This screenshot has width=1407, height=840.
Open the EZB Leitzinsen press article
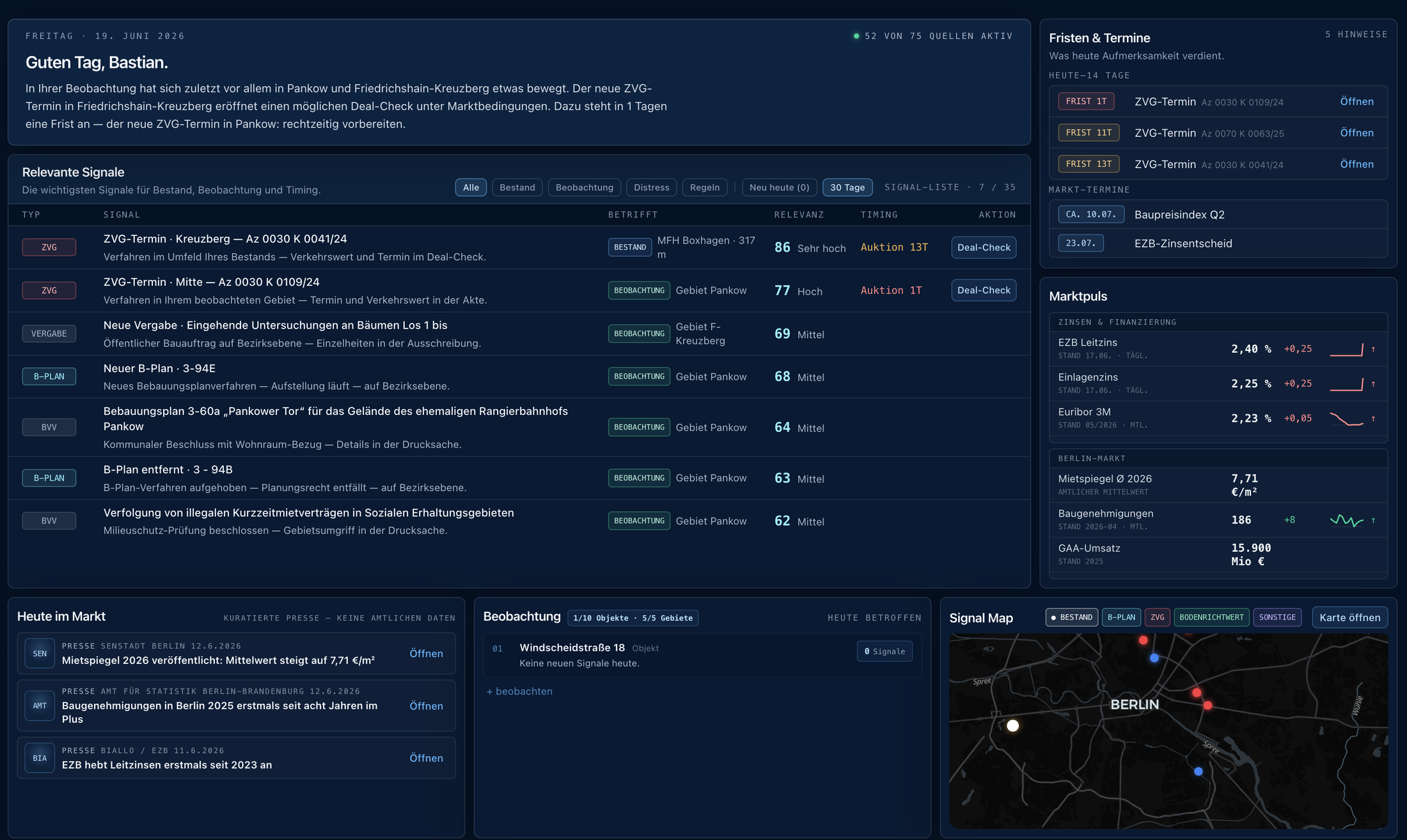(x=426, y=758)
